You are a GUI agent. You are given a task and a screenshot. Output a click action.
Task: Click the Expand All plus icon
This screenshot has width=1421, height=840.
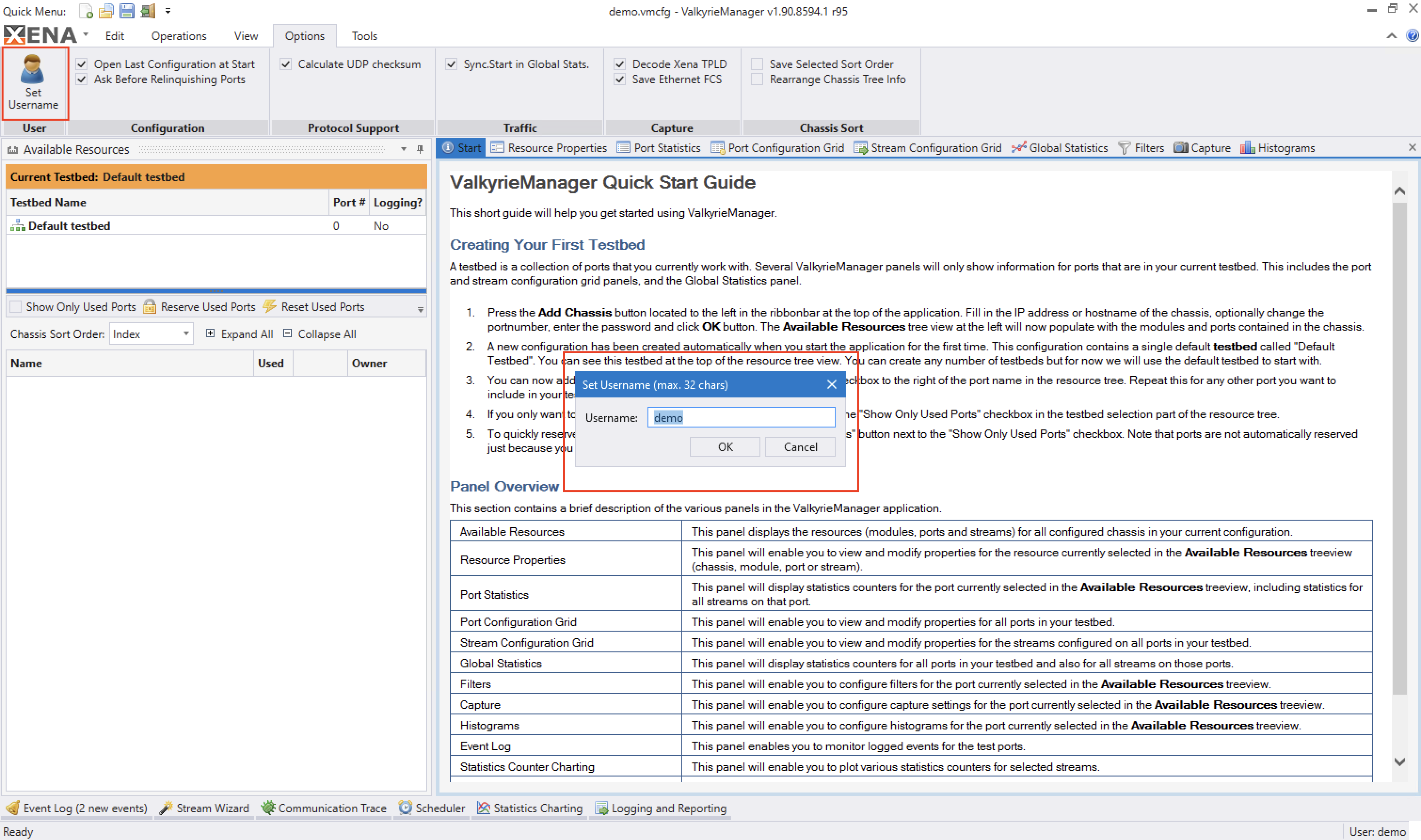[210, 333]
